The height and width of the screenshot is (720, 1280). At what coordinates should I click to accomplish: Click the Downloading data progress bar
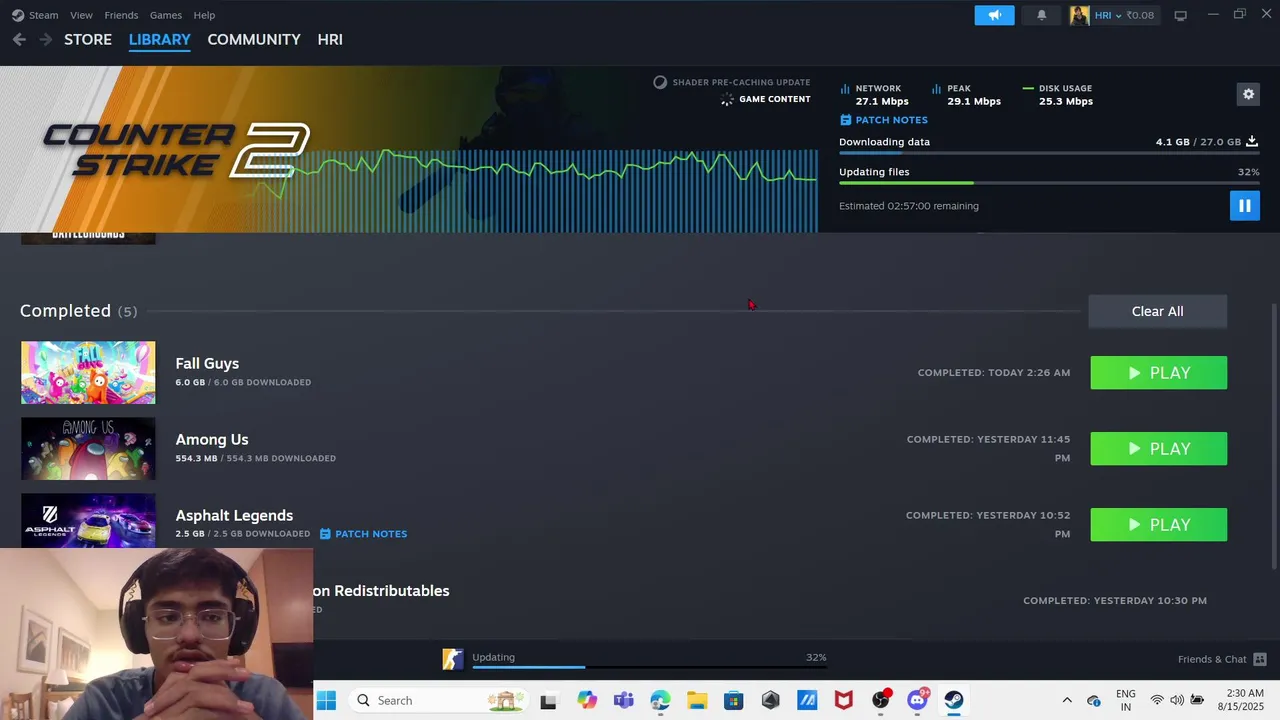coord(1049,153)
